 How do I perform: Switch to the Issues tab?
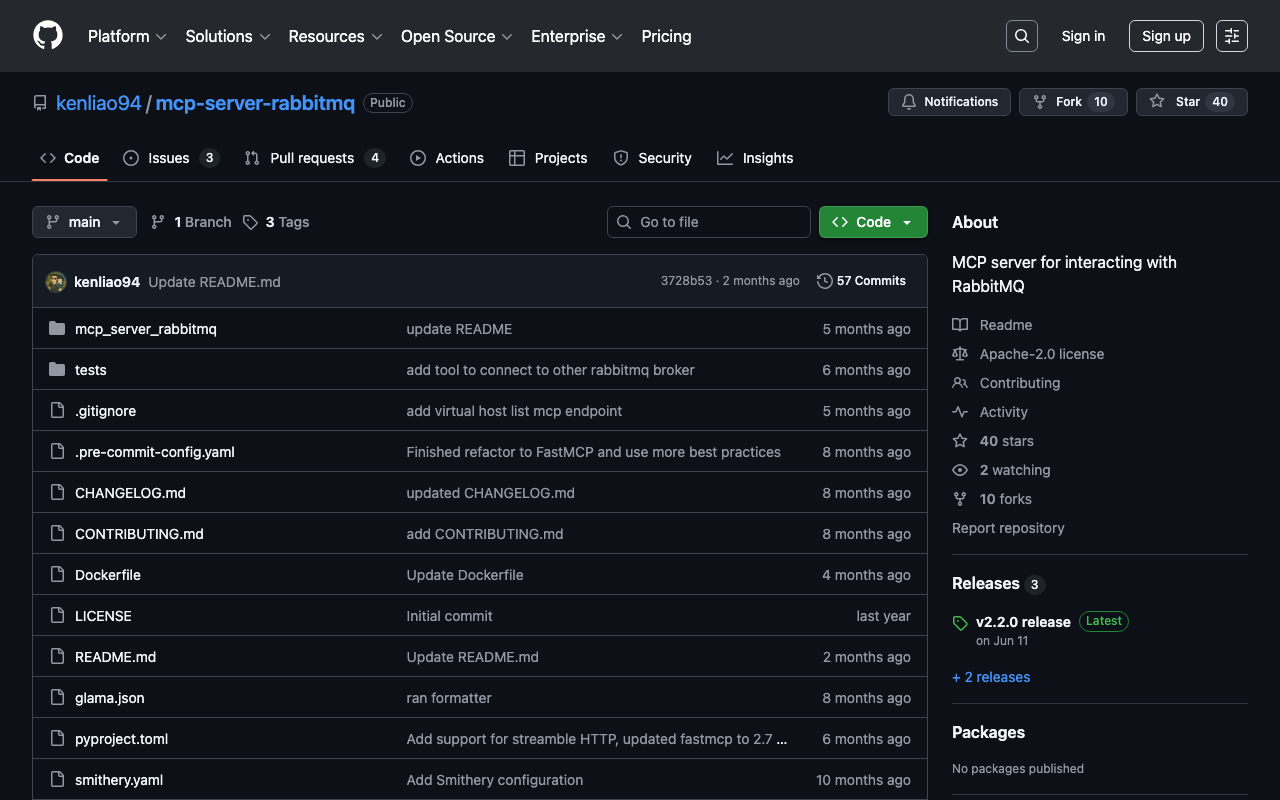pyautogui.click(x=169, y=158)
